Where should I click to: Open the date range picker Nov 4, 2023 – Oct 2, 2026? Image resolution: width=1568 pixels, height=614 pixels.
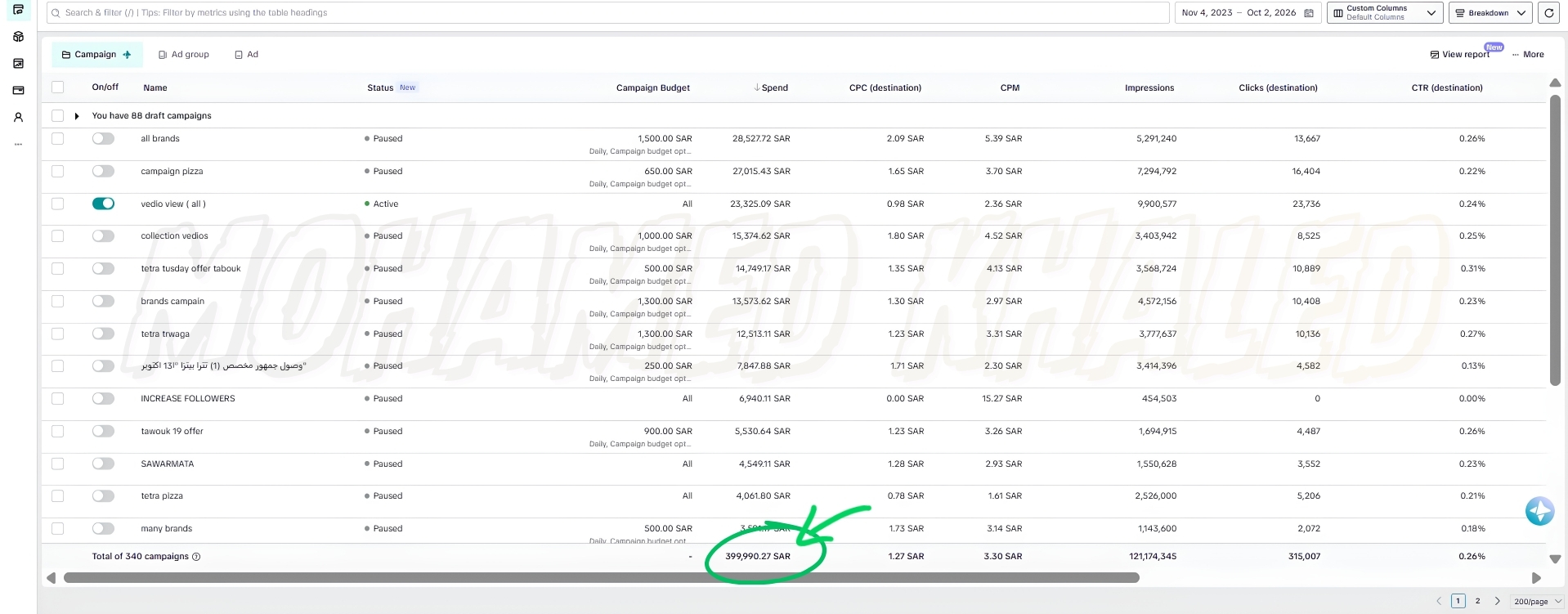(1248, 13)
